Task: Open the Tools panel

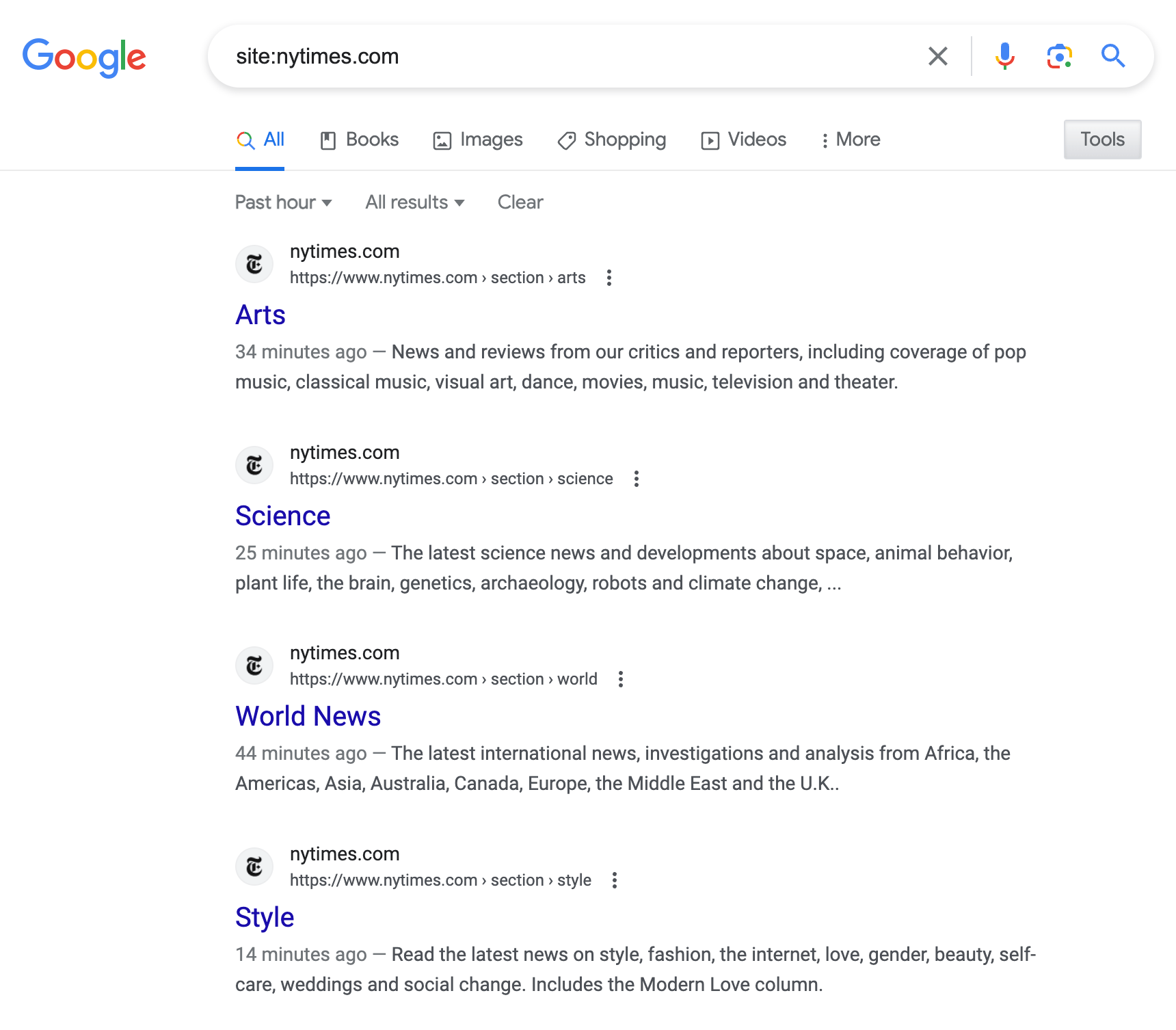Action: coord(1102,139)
